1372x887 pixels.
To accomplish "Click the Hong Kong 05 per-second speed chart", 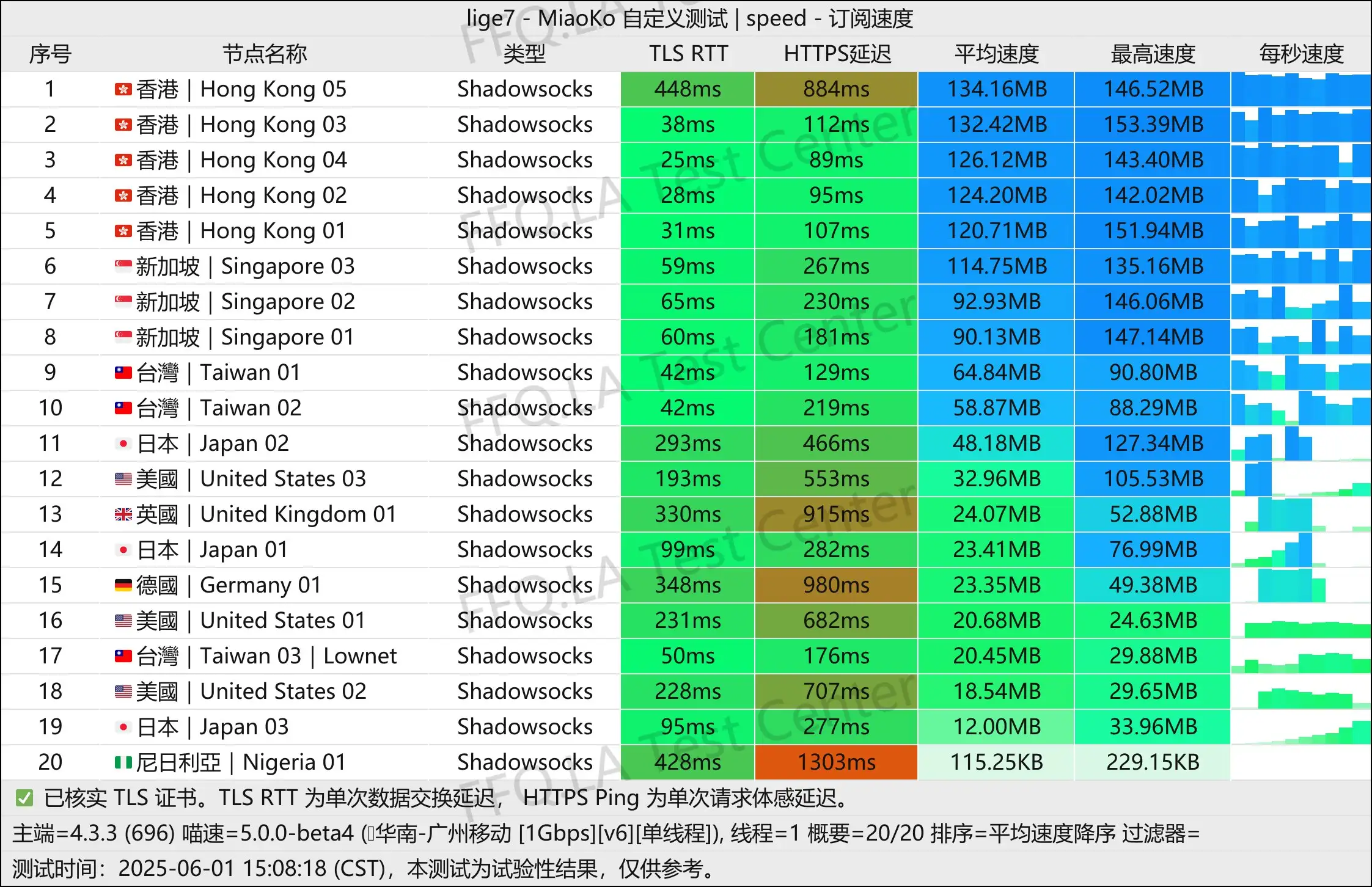I will point(1301,89).
